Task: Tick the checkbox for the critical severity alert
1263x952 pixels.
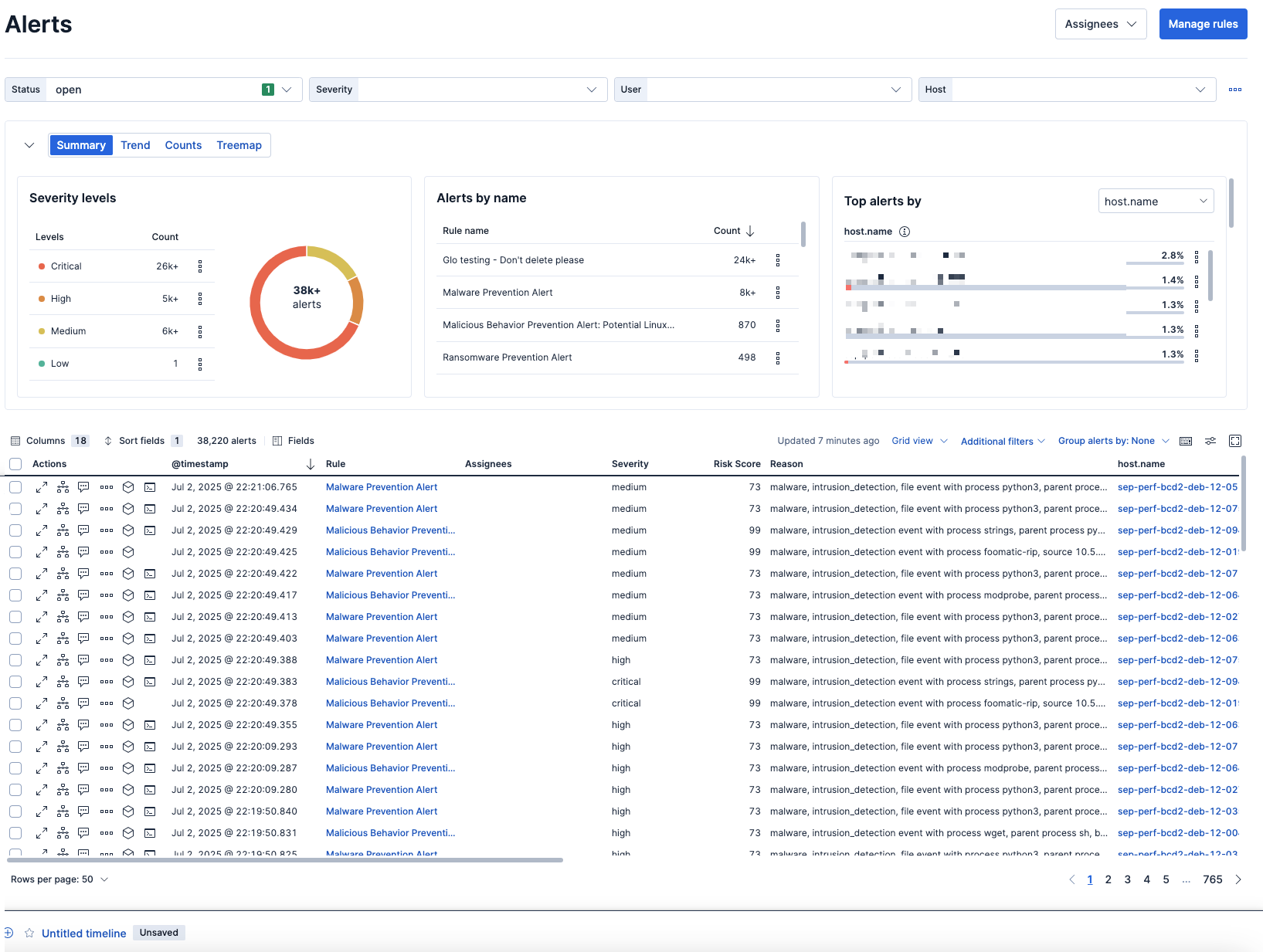Action: click(15, 682)
